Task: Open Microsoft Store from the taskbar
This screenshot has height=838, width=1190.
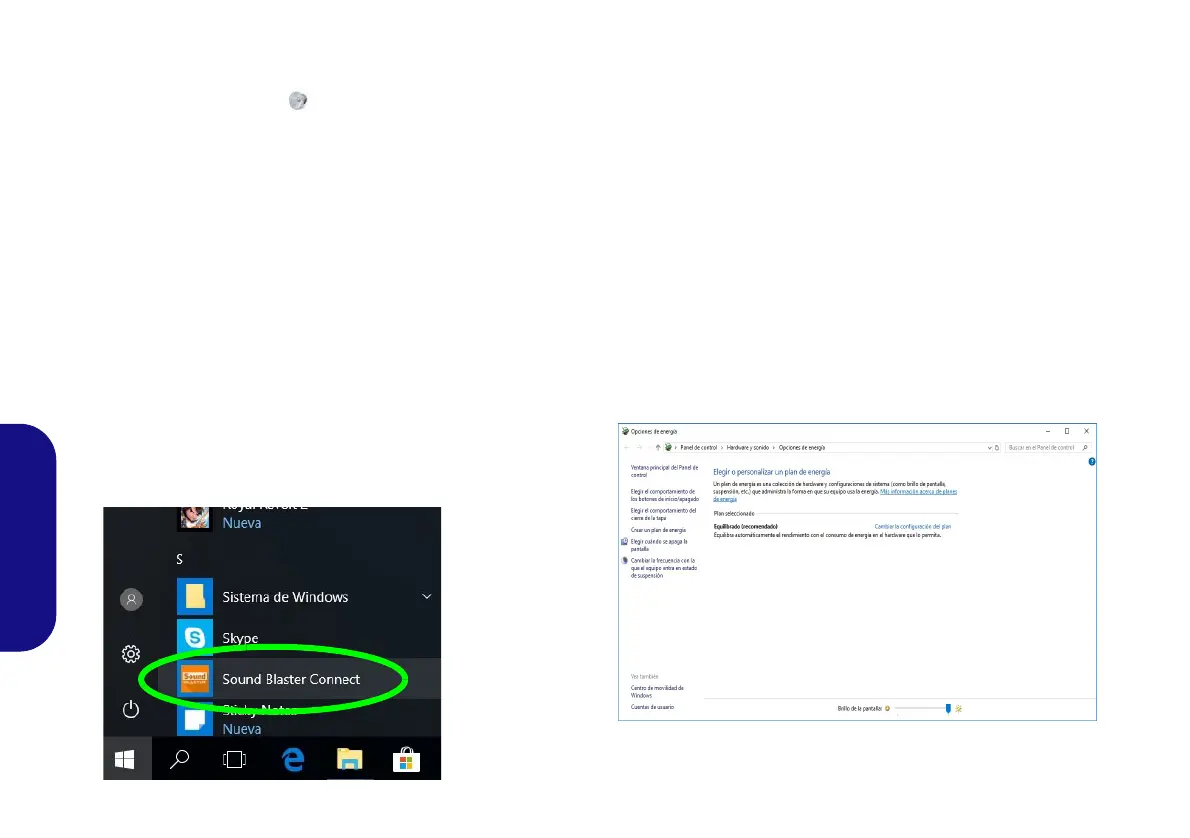Action: 406,759
